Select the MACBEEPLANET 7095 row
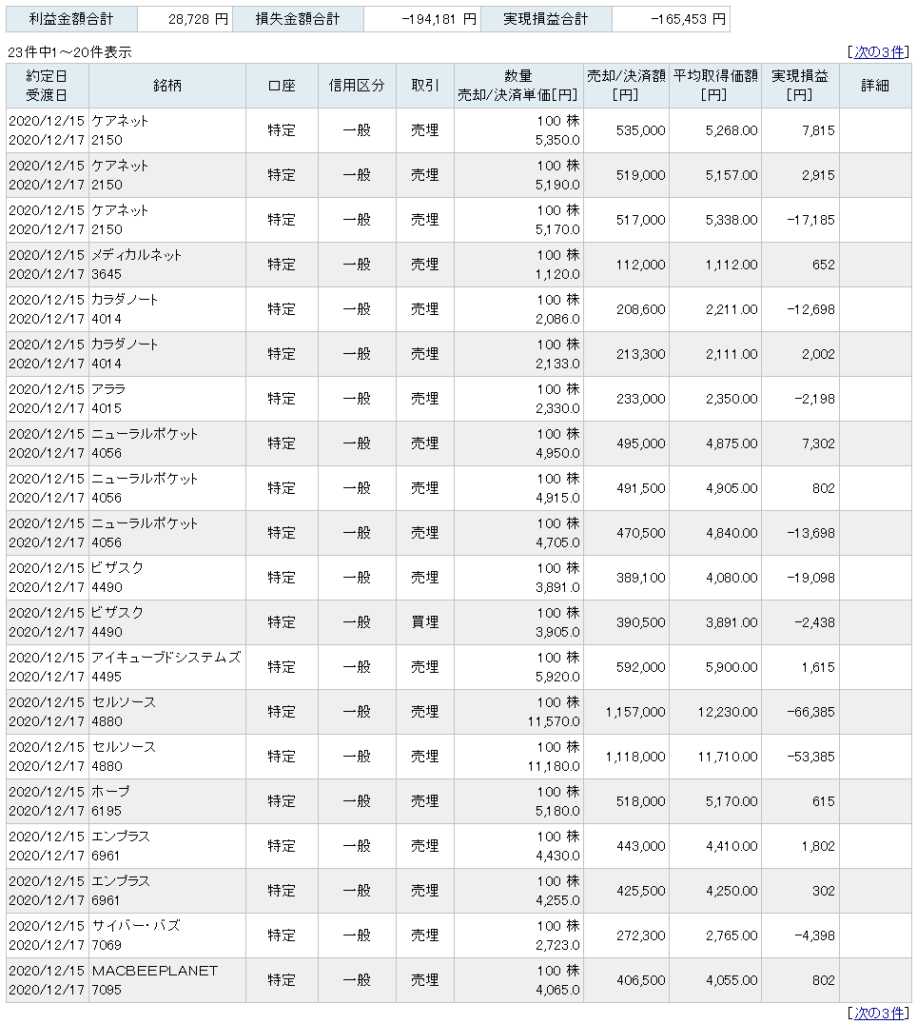 (x=458, y=980)
